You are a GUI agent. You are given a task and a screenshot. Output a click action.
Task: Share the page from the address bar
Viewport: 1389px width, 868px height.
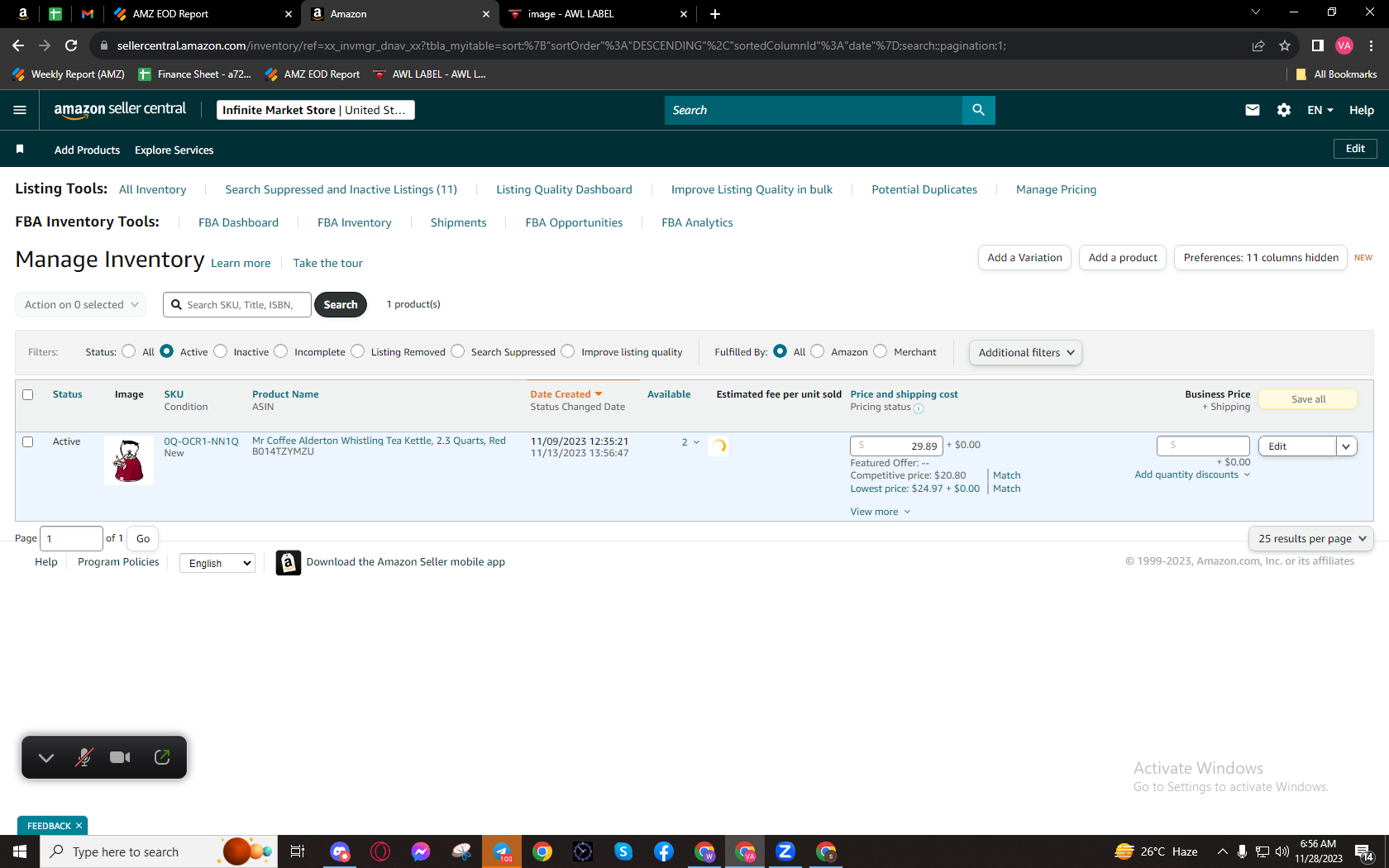(1258, 45)
